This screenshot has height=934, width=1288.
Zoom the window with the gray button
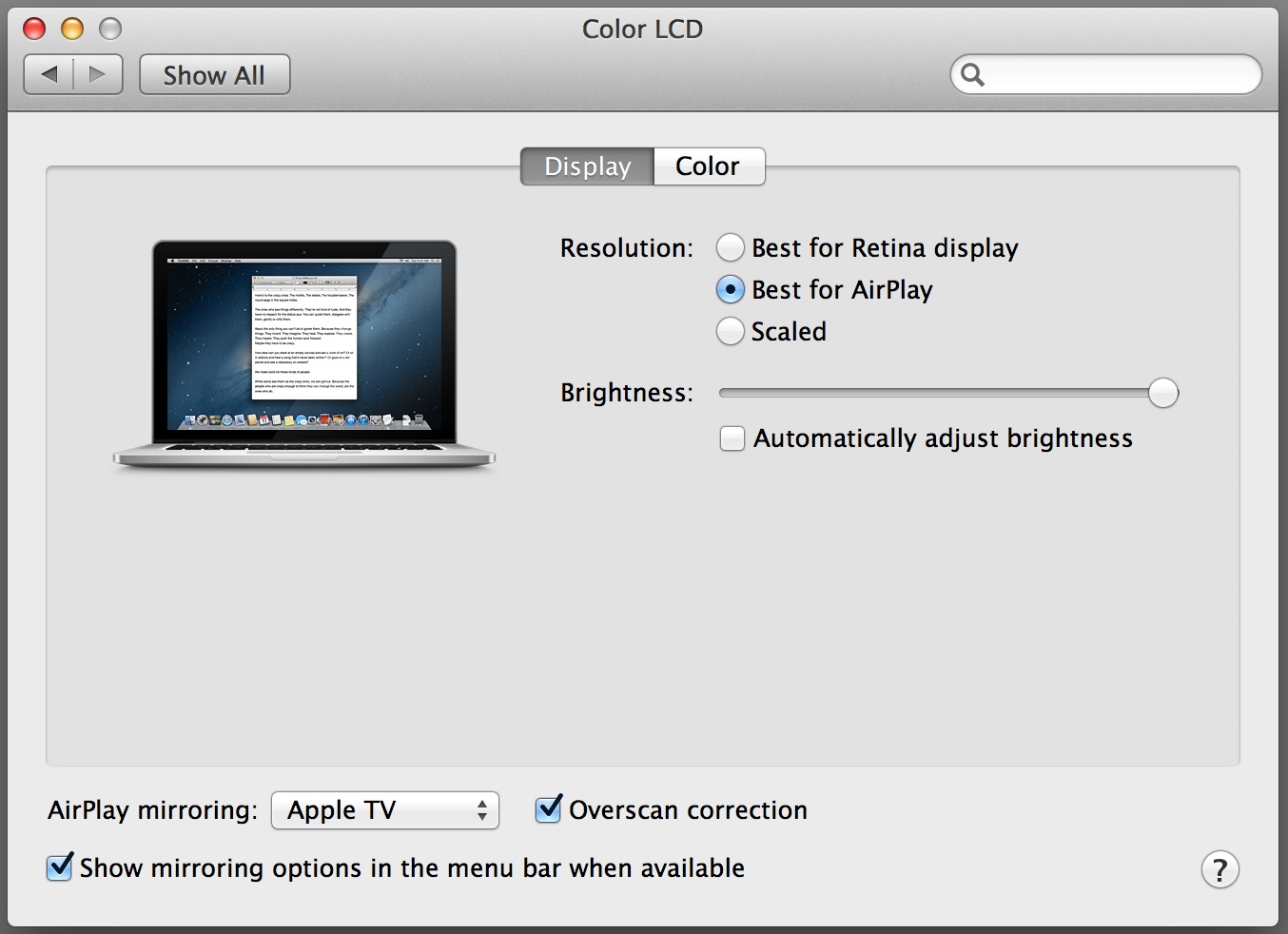tap(110, 29)
